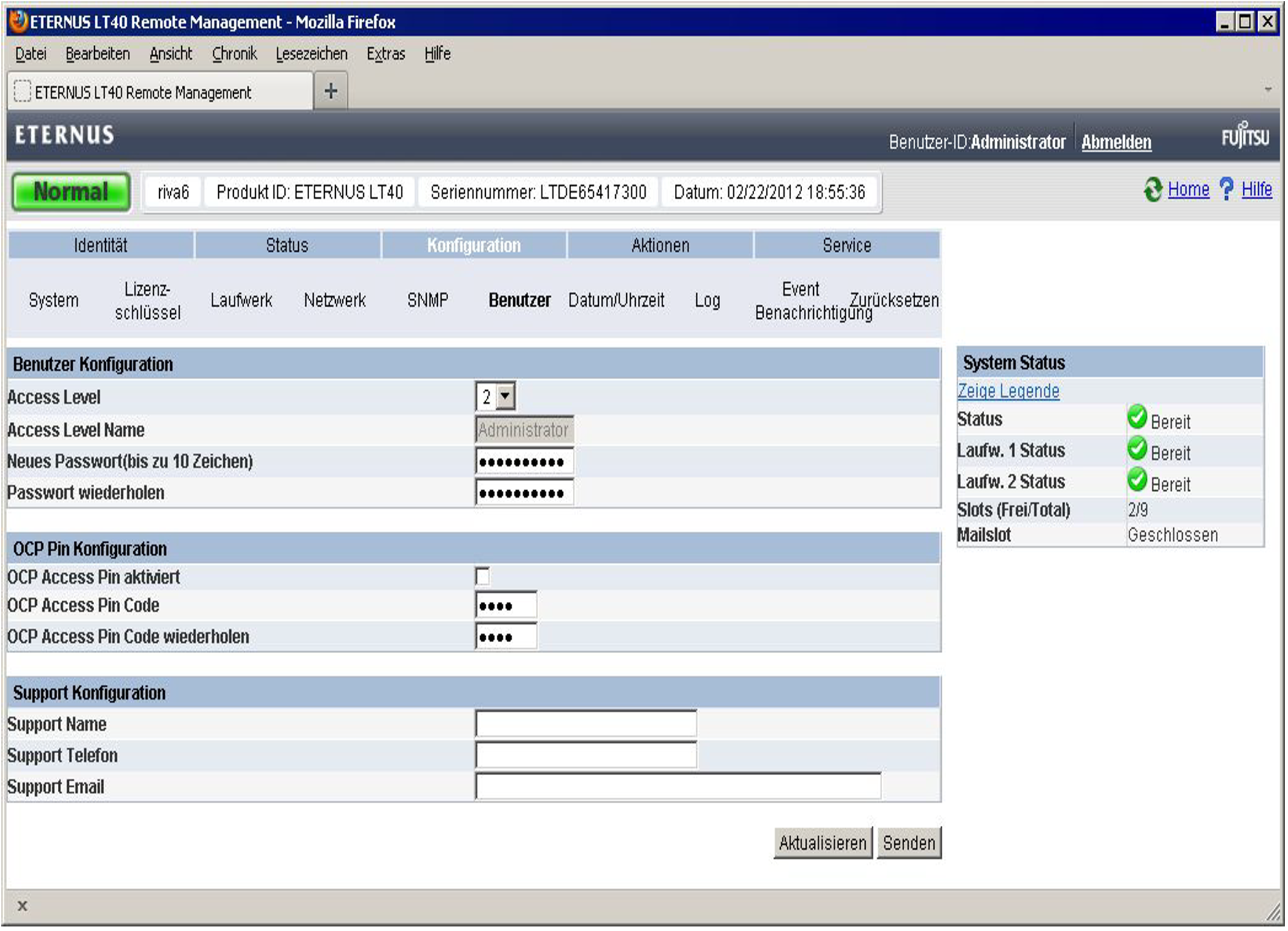Viewport: 1288px width, 931px height.
Task: Click the riva6 hostname text
Action: click(173, 192)
